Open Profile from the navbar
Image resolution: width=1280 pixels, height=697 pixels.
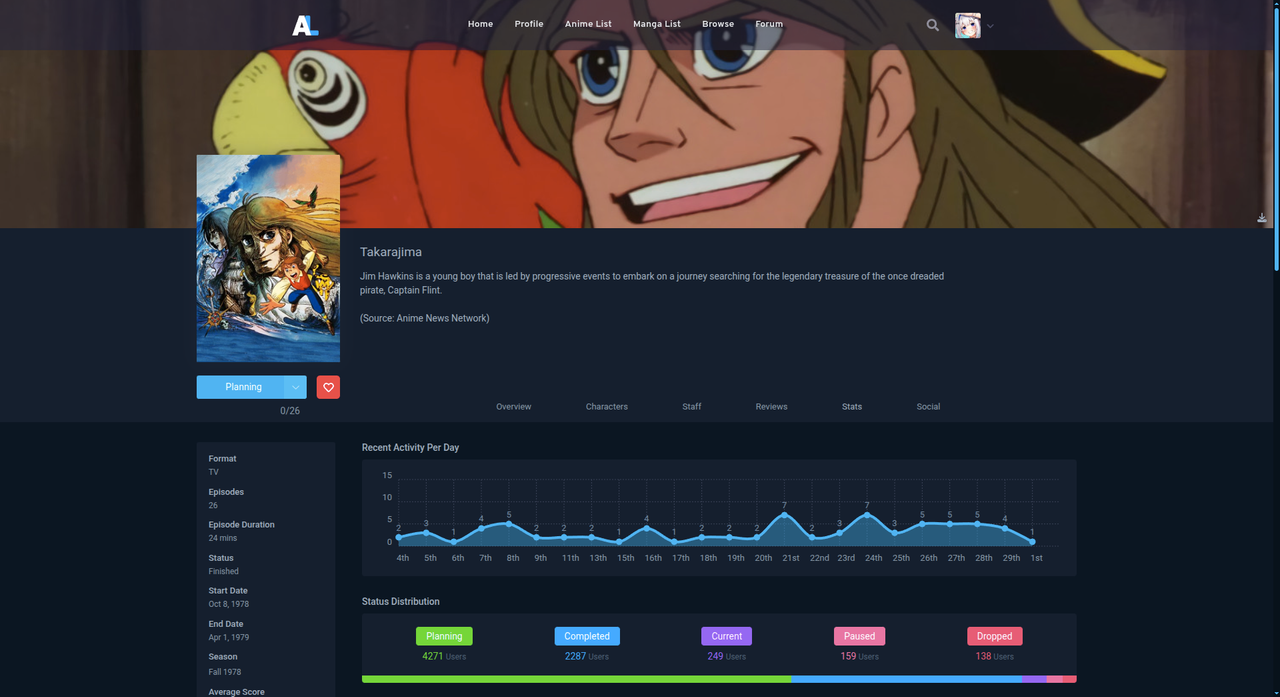529,24
